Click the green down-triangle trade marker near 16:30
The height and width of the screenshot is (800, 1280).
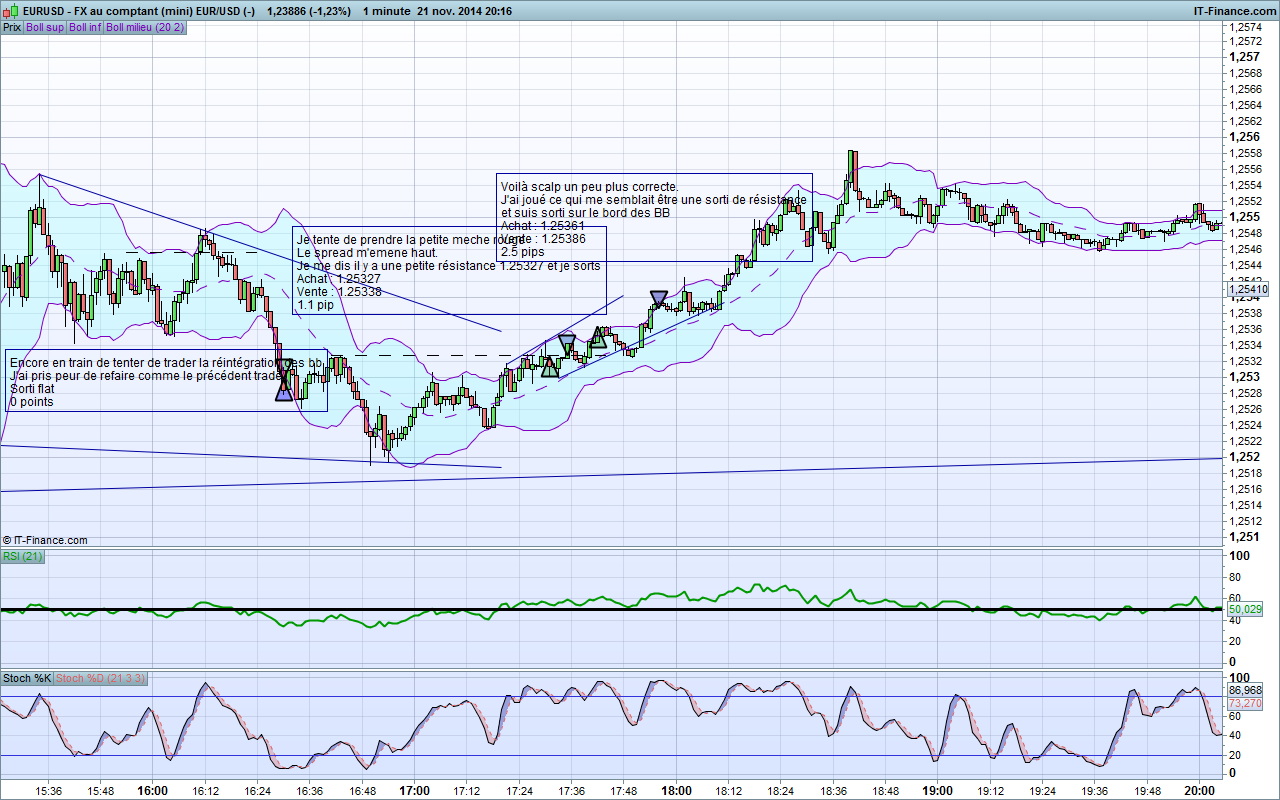(x=285, y=369)
